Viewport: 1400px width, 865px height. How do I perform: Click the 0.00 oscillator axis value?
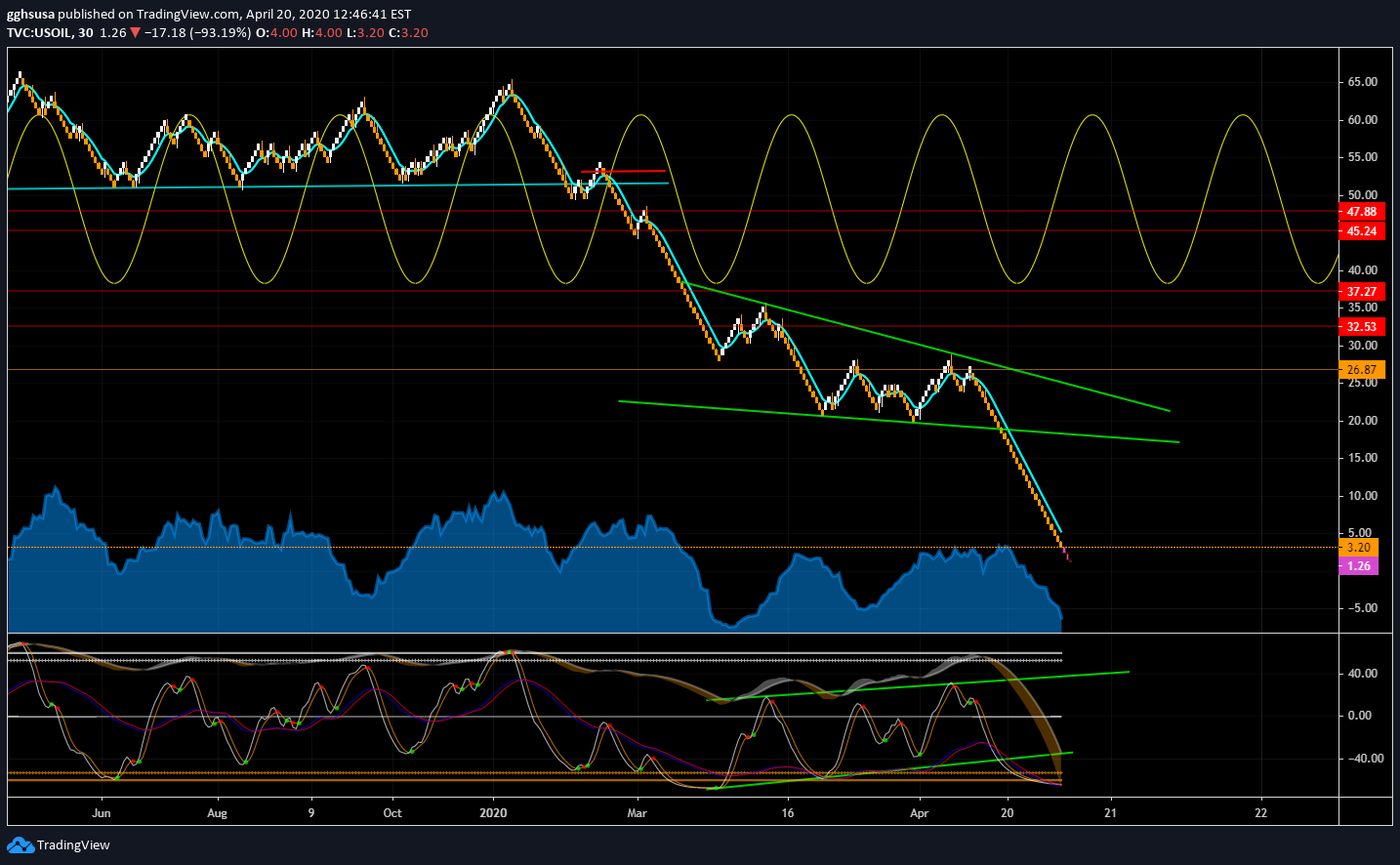pyautogui.click(x=1360, y=716)
